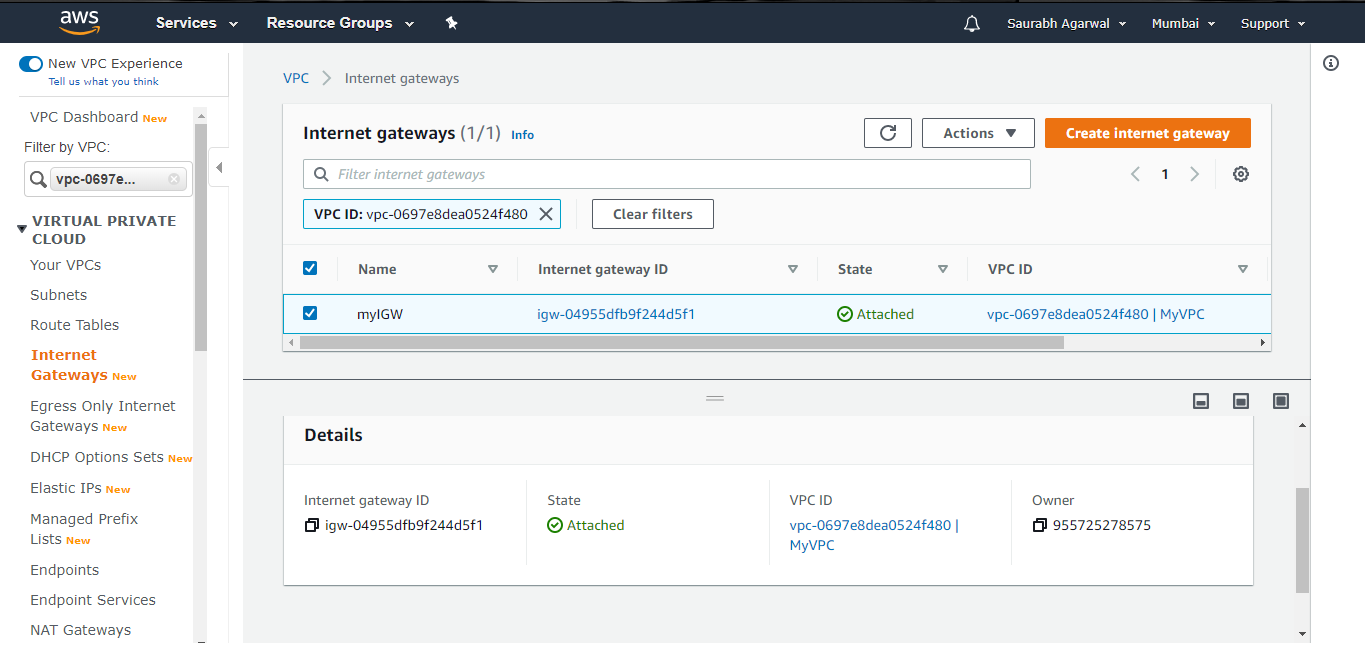1365x650 pixels.
Task: Collapse the VIRTUAL PRIVATE CLOUD section
Action: [21, 228]
